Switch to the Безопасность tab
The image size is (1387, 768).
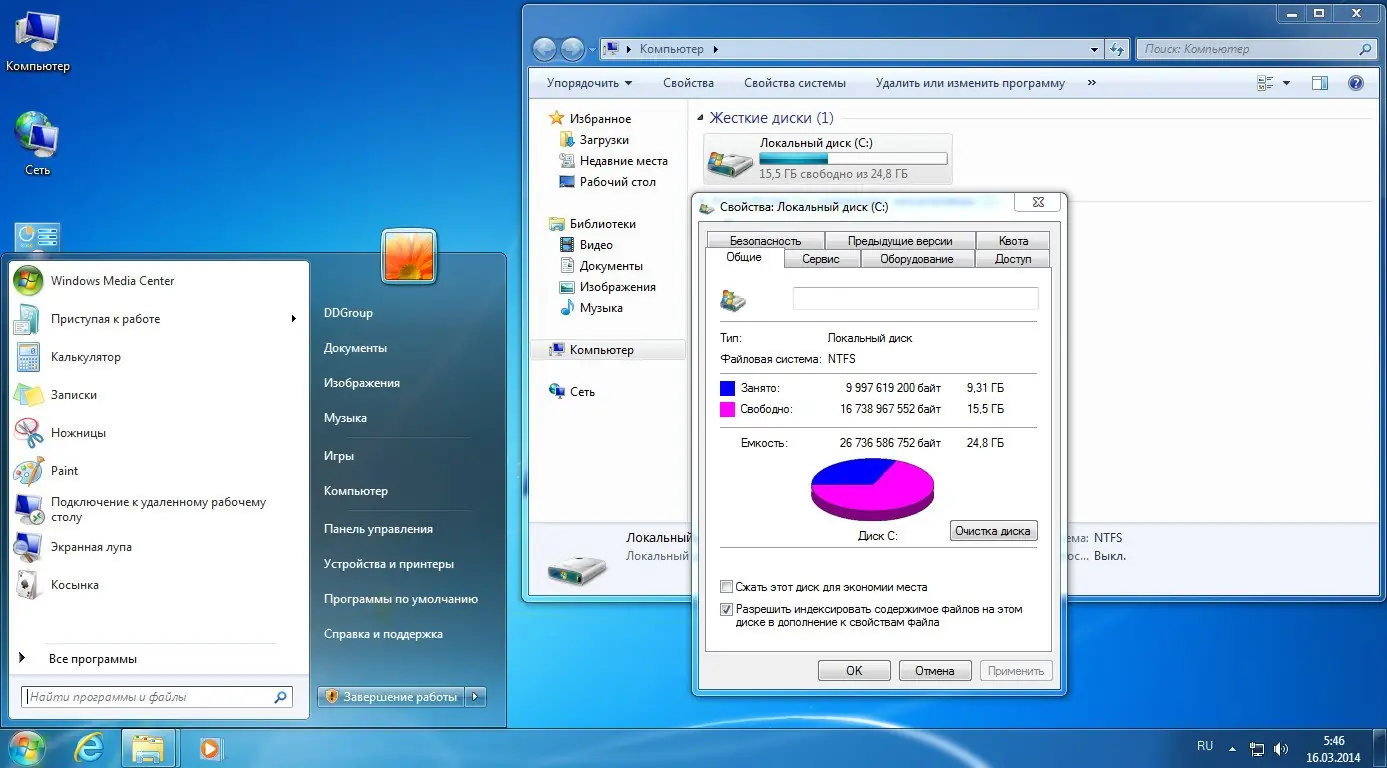(766, 241)
